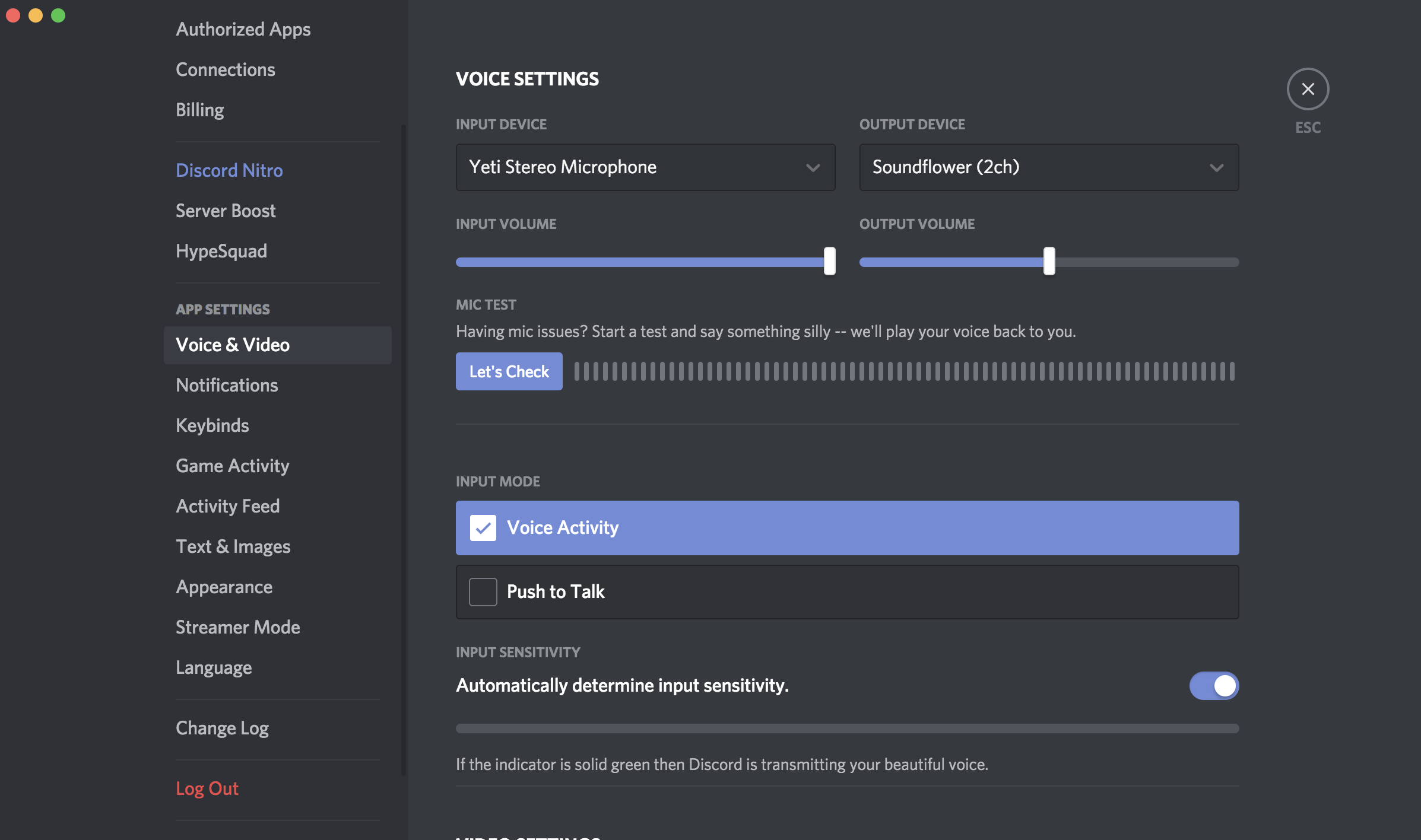Click the close ESC button icon

(x=1307, y=88)
